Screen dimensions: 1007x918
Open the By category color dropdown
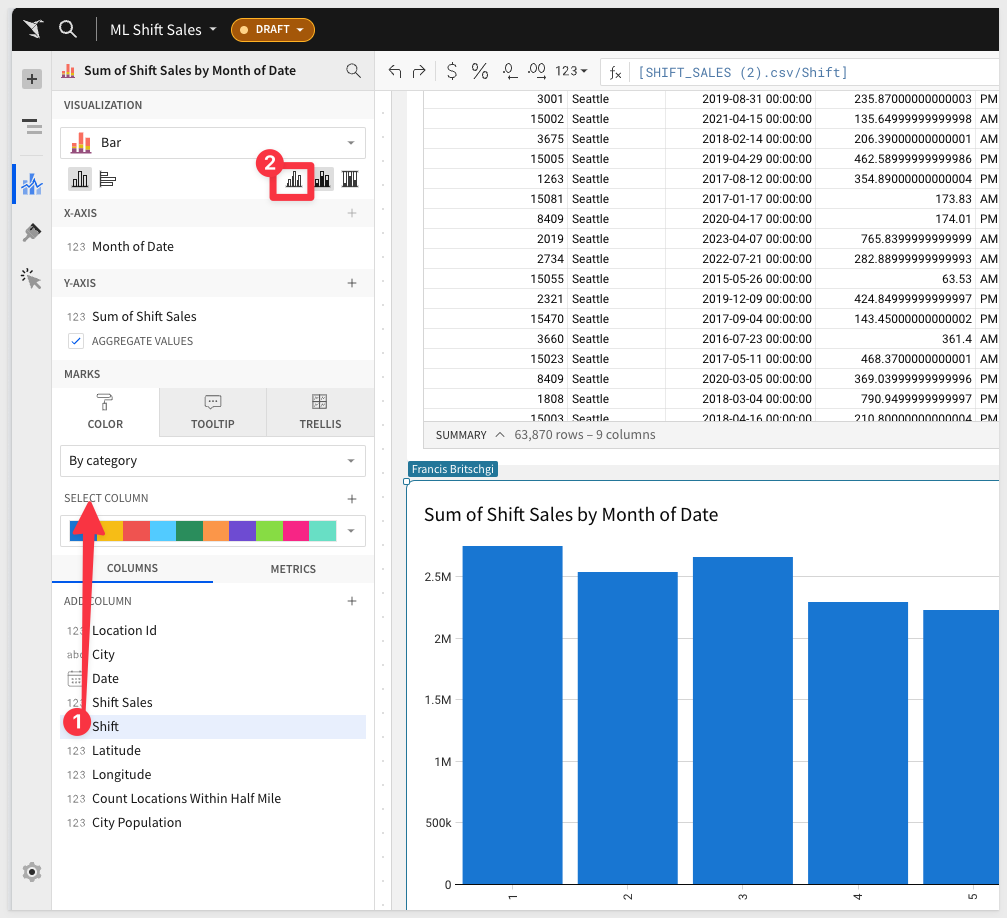click(212, 461)
